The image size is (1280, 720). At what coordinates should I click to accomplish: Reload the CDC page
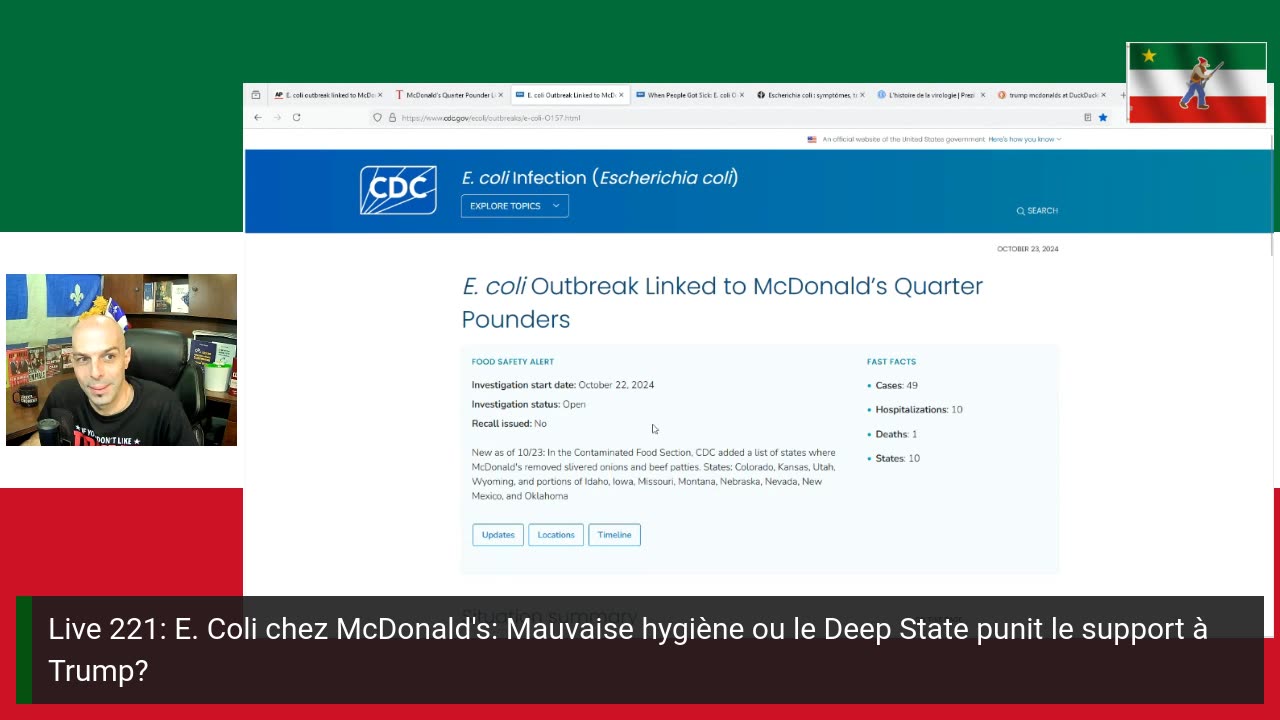[296, 117]
